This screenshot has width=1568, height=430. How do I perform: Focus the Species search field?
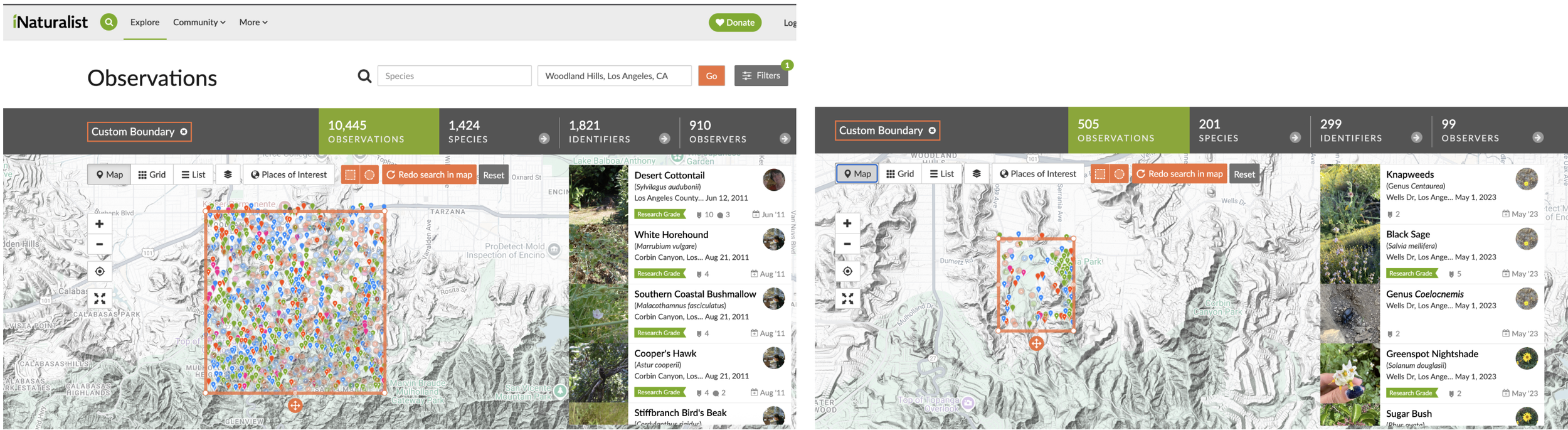coord(454,76)
